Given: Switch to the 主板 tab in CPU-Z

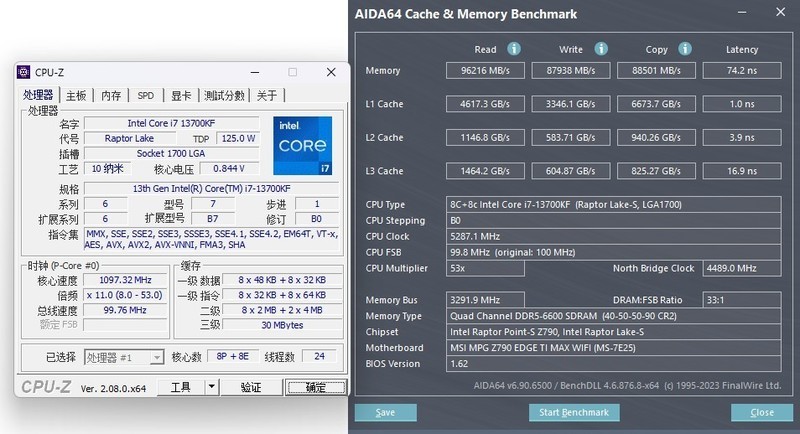Looking at the screenshot, I should pyautogui.click(x=76, y=95).
